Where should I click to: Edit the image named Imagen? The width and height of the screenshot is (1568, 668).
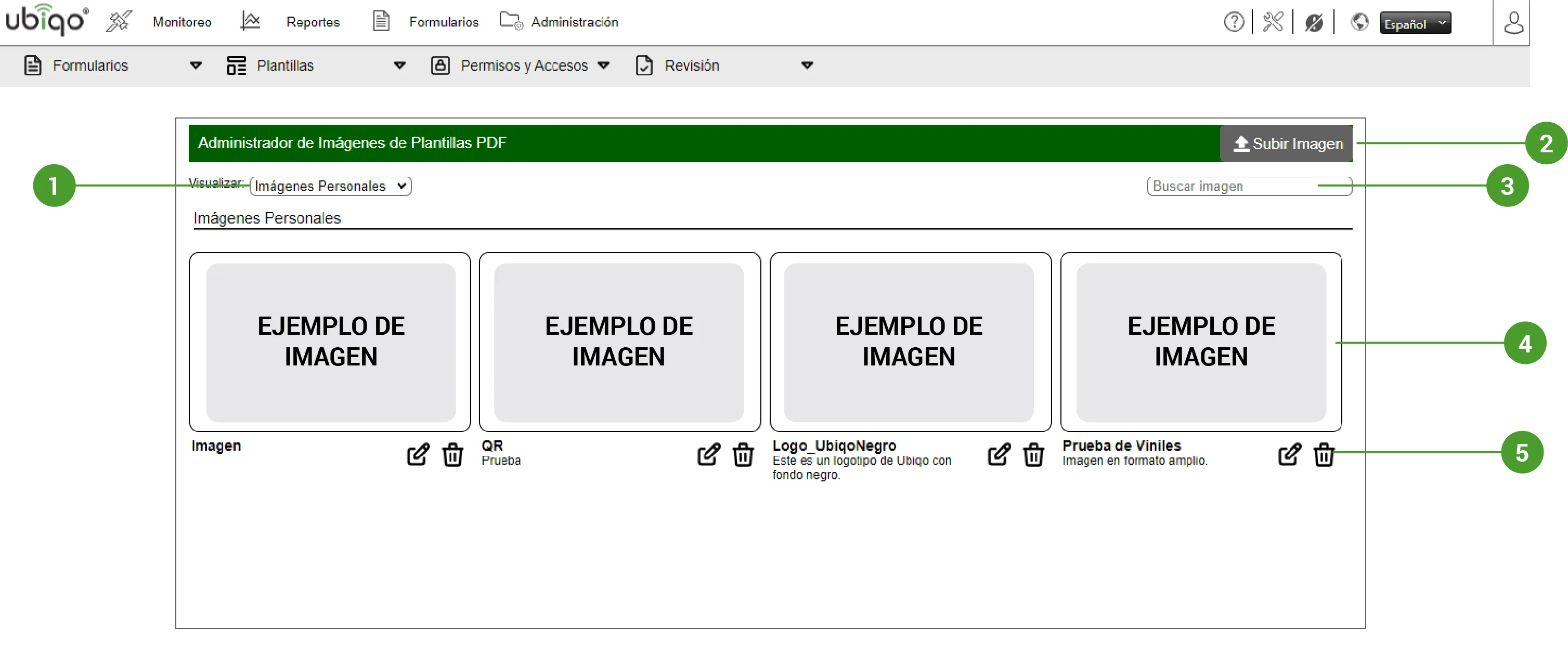pos(418,454)
